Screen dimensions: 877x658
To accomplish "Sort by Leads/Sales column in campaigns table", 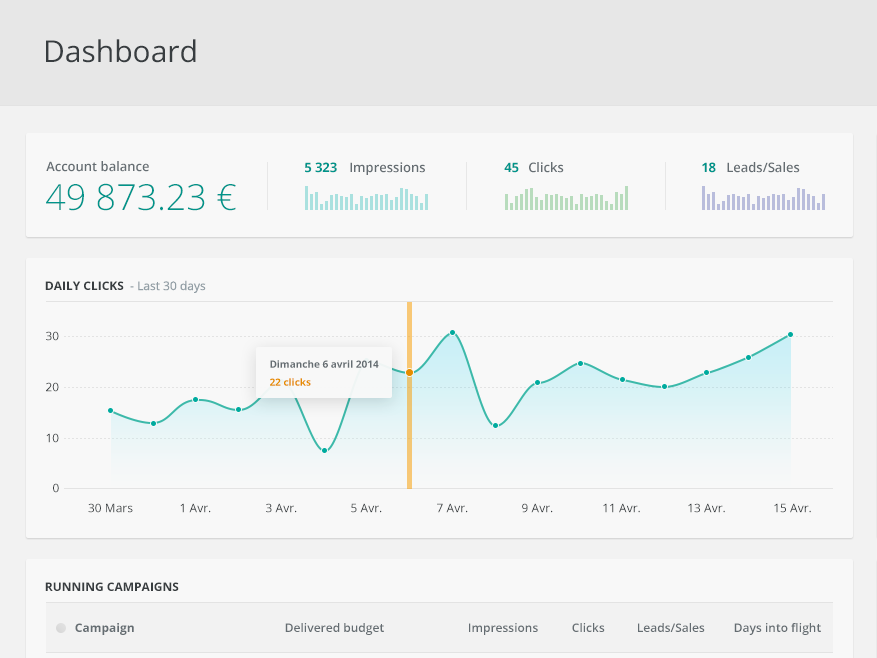I will tap(671, 628).
